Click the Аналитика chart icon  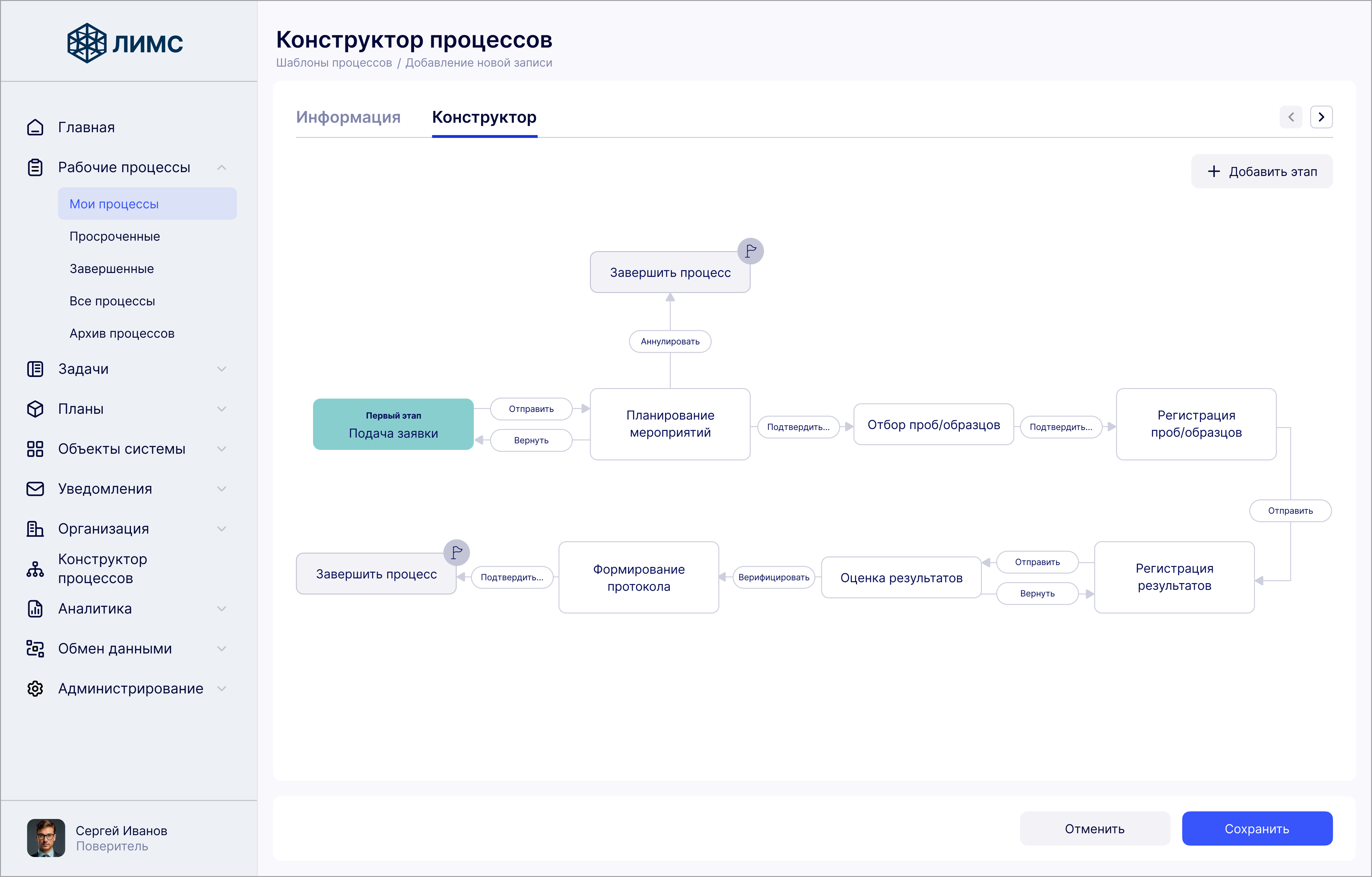pos(35,609)
